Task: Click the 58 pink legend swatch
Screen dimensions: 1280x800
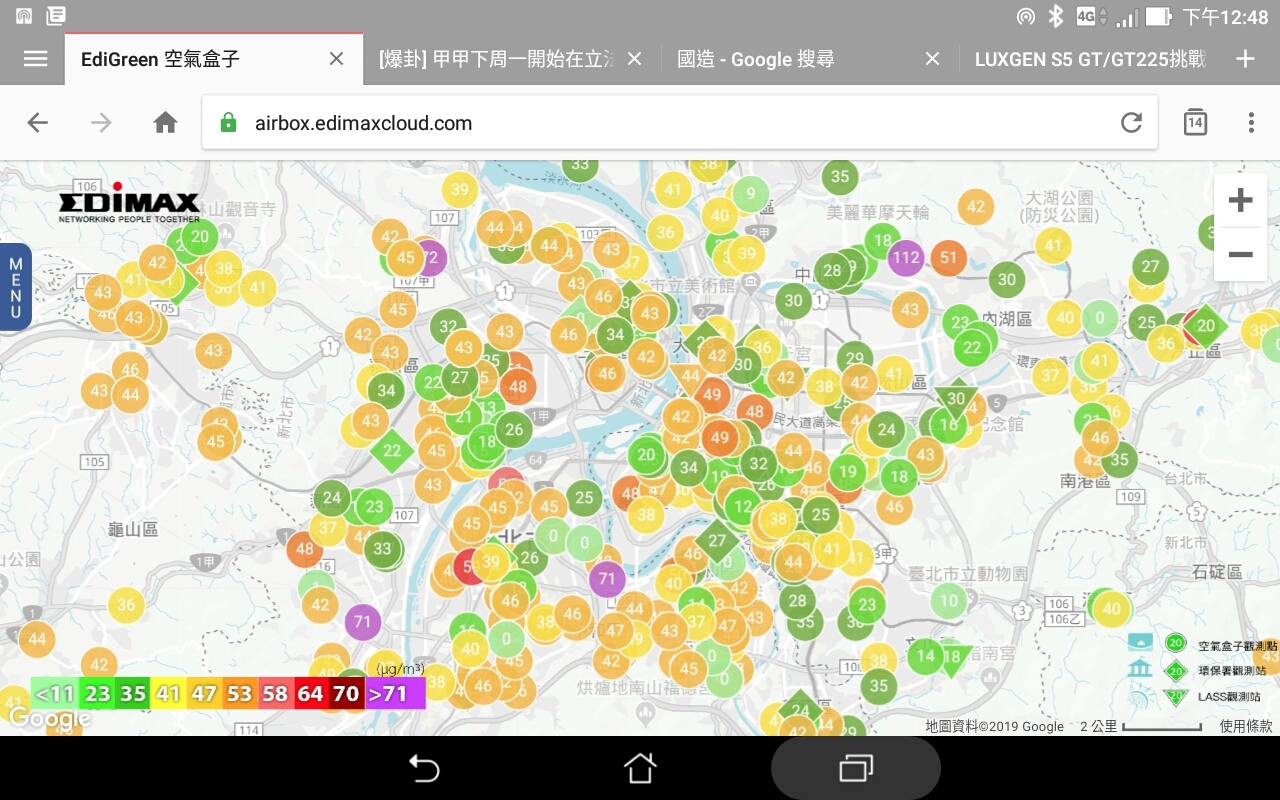Action: tap(275, 693)
